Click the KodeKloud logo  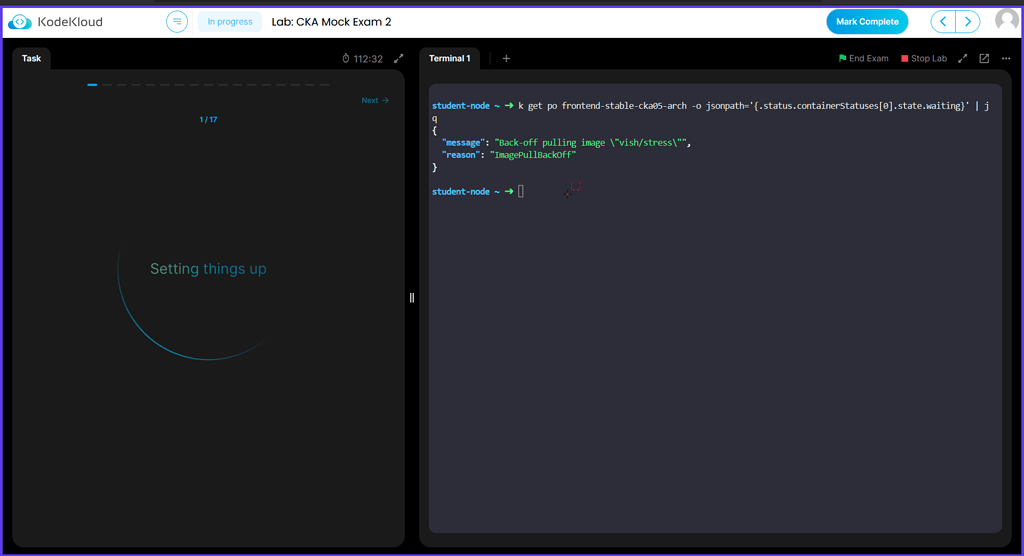(56, 21)
